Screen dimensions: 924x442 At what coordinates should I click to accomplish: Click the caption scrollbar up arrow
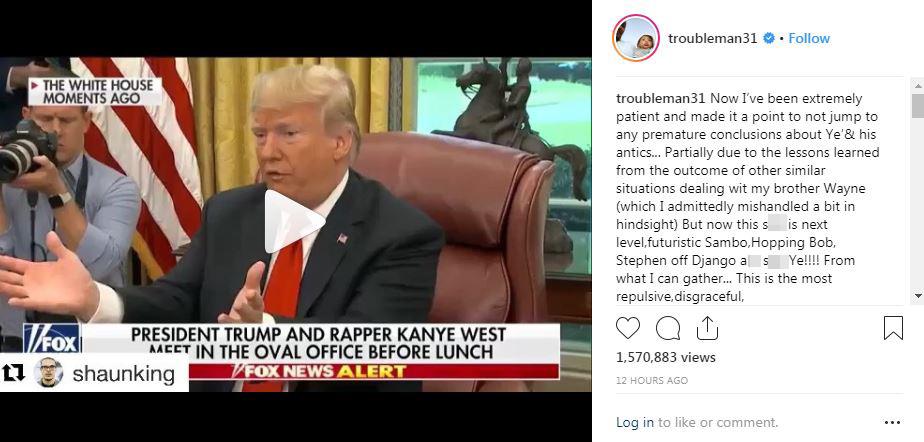[x=918, y=85]
